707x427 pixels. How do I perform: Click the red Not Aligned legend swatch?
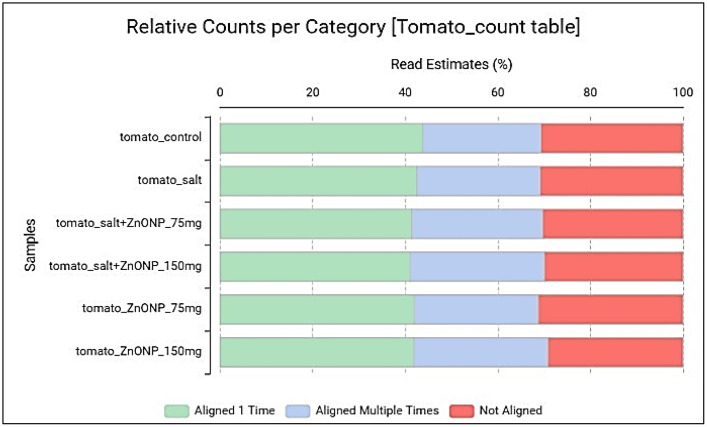pos(462,411)
